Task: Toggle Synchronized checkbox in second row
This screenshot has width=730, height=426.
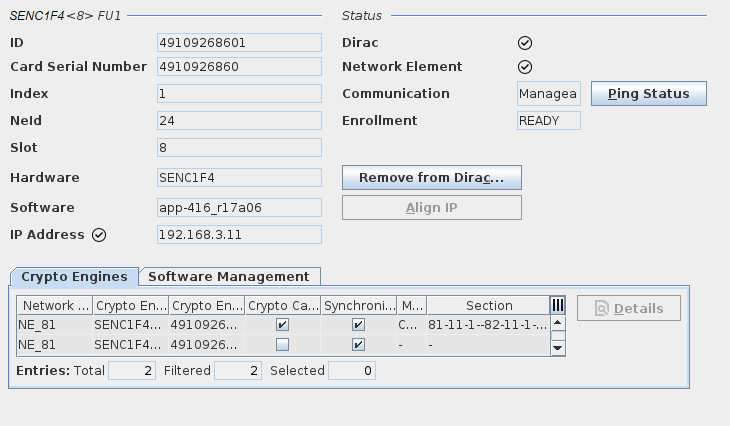Action: point(359,345)
